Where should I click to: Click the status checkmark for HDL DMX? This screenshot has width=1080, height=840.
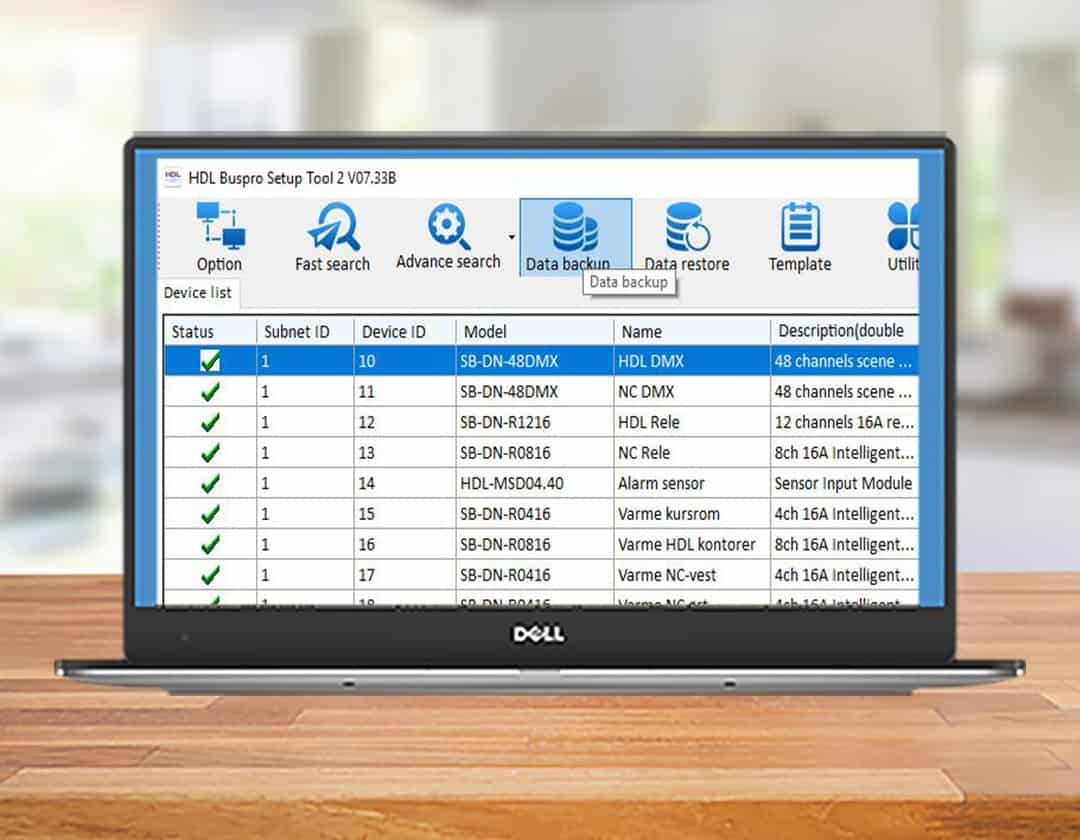pyautogui.click(x=210, y=361)
